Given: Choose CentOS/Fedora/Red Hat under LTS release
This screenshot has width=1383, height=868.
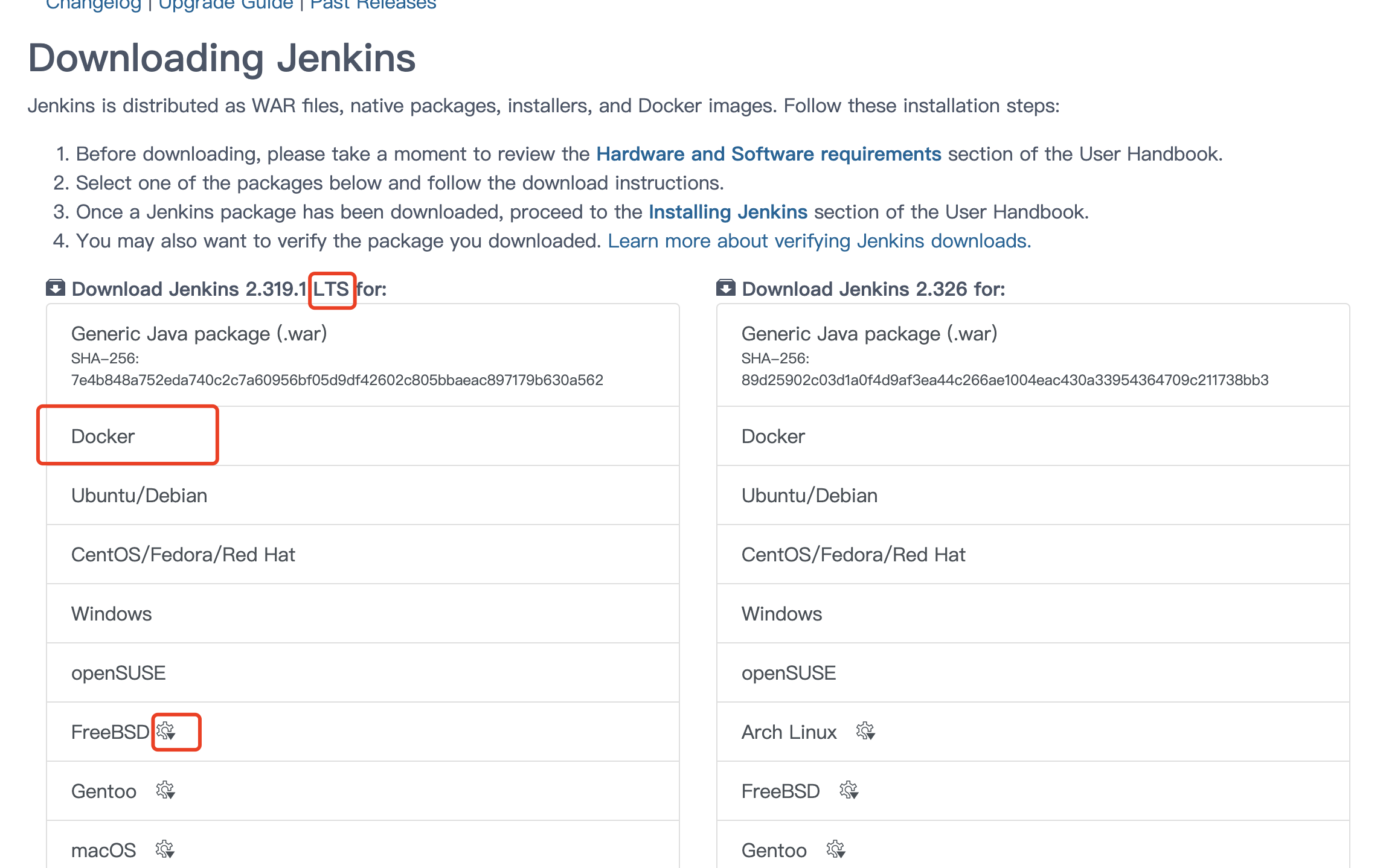Looking at the screenshot, I should click(x=183, y=555).
